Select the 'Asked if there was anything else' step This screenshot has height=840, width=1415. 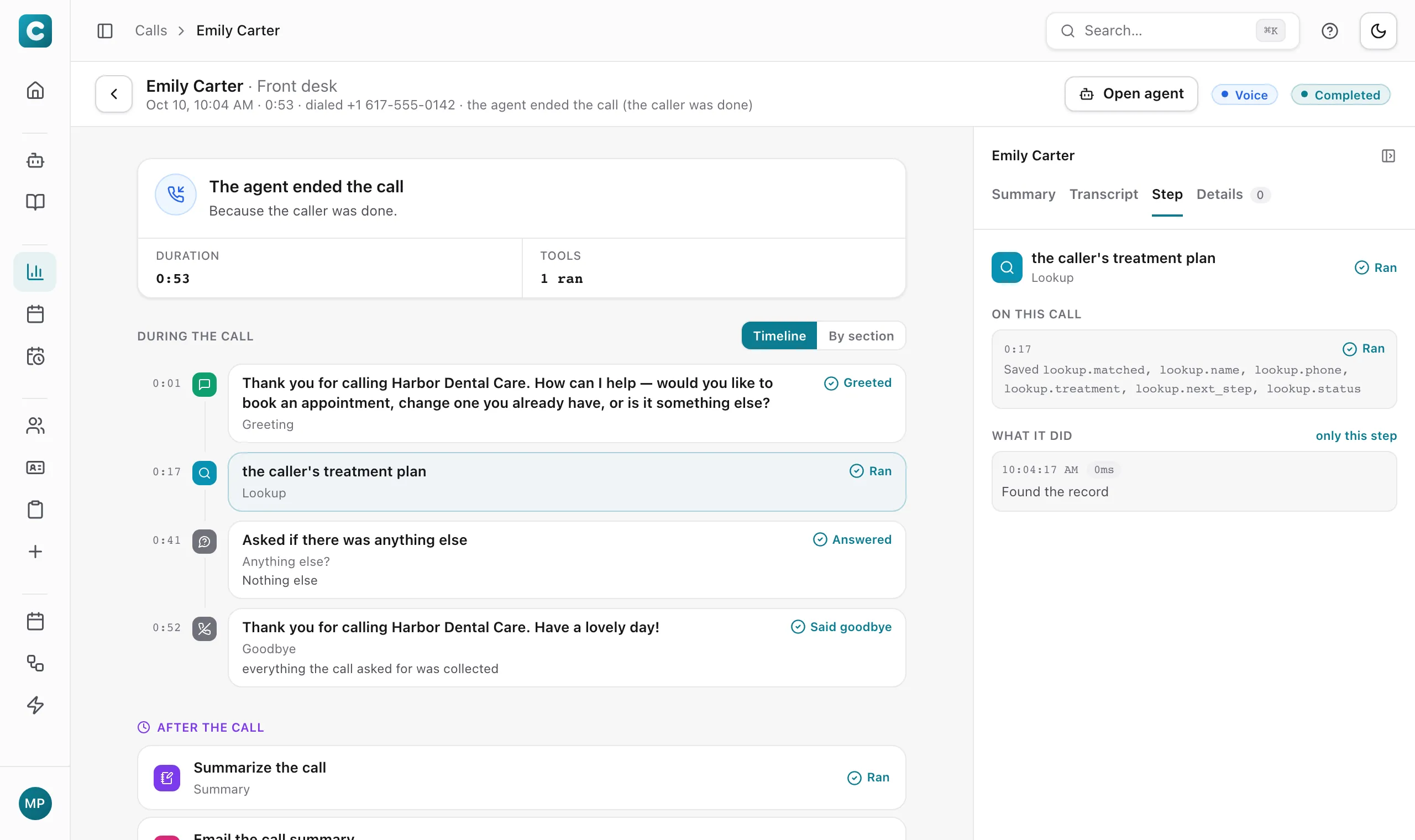point(567,560)
